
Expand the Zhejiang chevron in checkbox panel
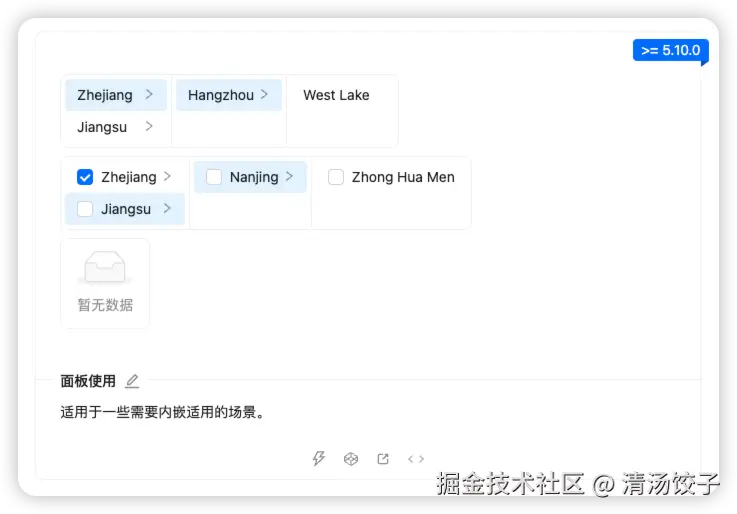click(x=167, y=177)
